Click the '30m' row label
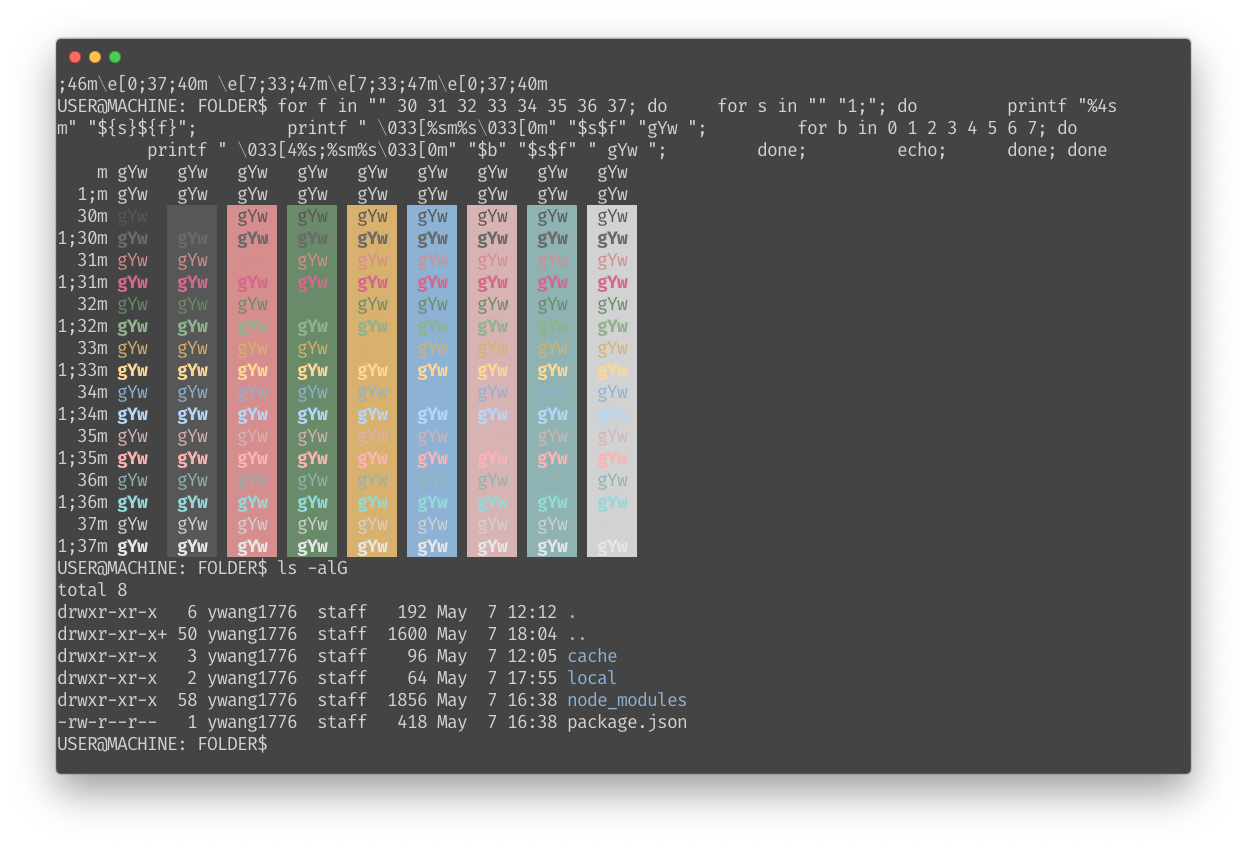The height and width of the screenshot is (848, 1247). 92,216
